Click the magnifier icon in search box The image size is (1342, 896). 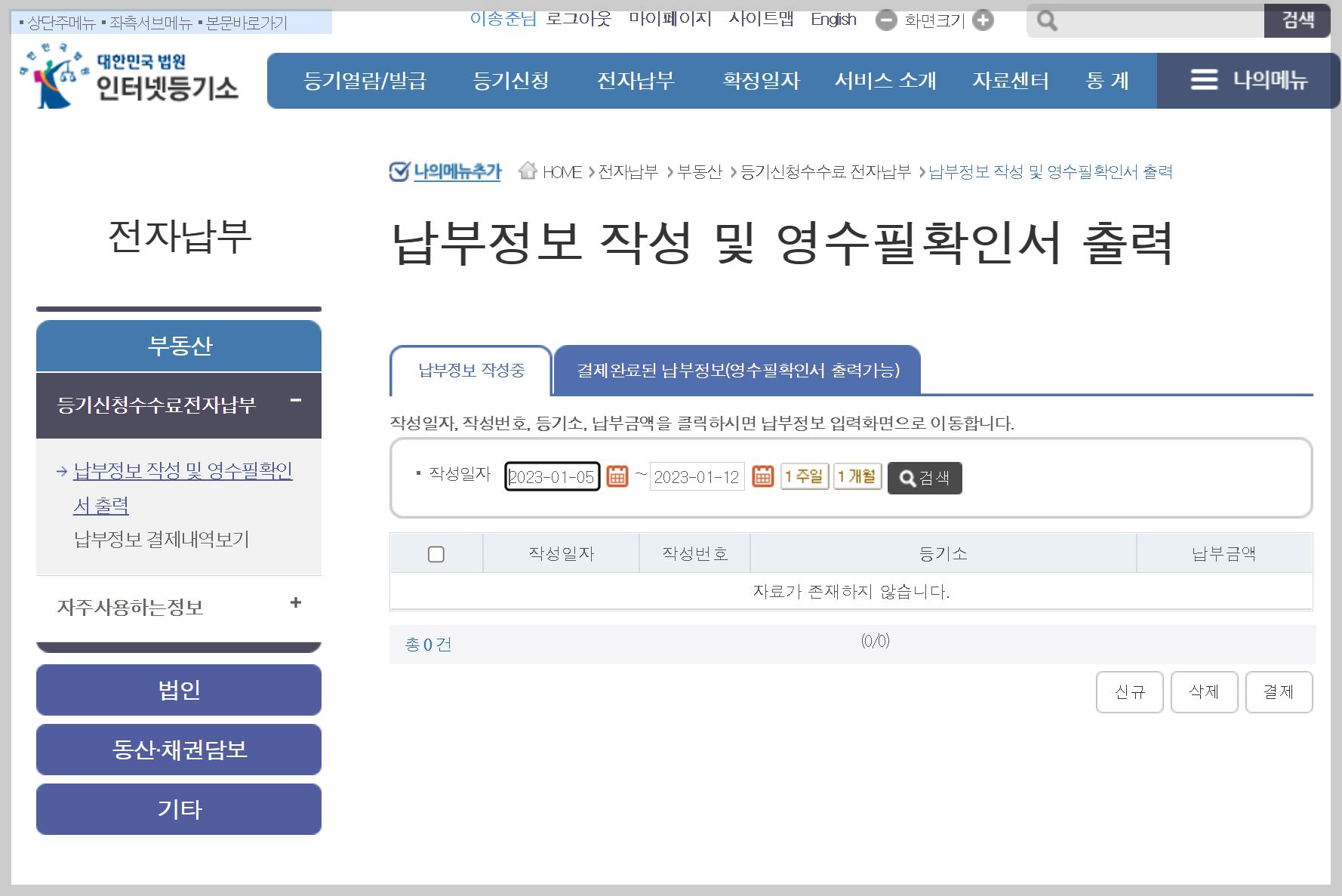[1047, 21]
